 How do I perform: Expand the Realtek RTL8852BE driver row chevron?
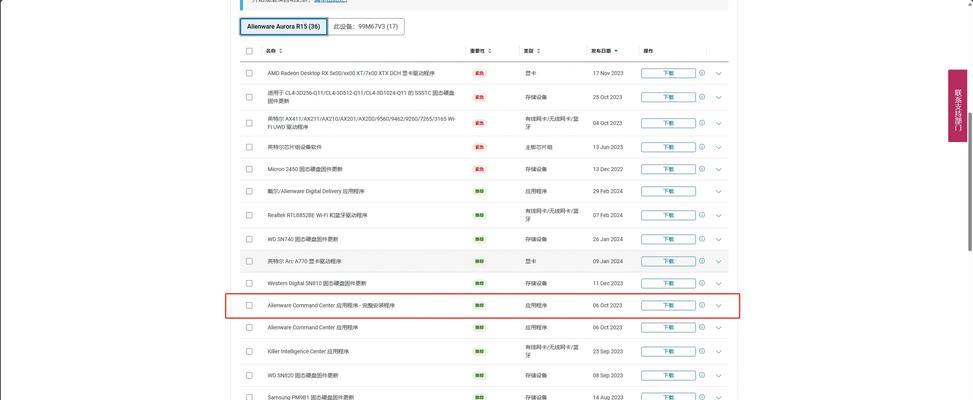(x=719, y=215)
